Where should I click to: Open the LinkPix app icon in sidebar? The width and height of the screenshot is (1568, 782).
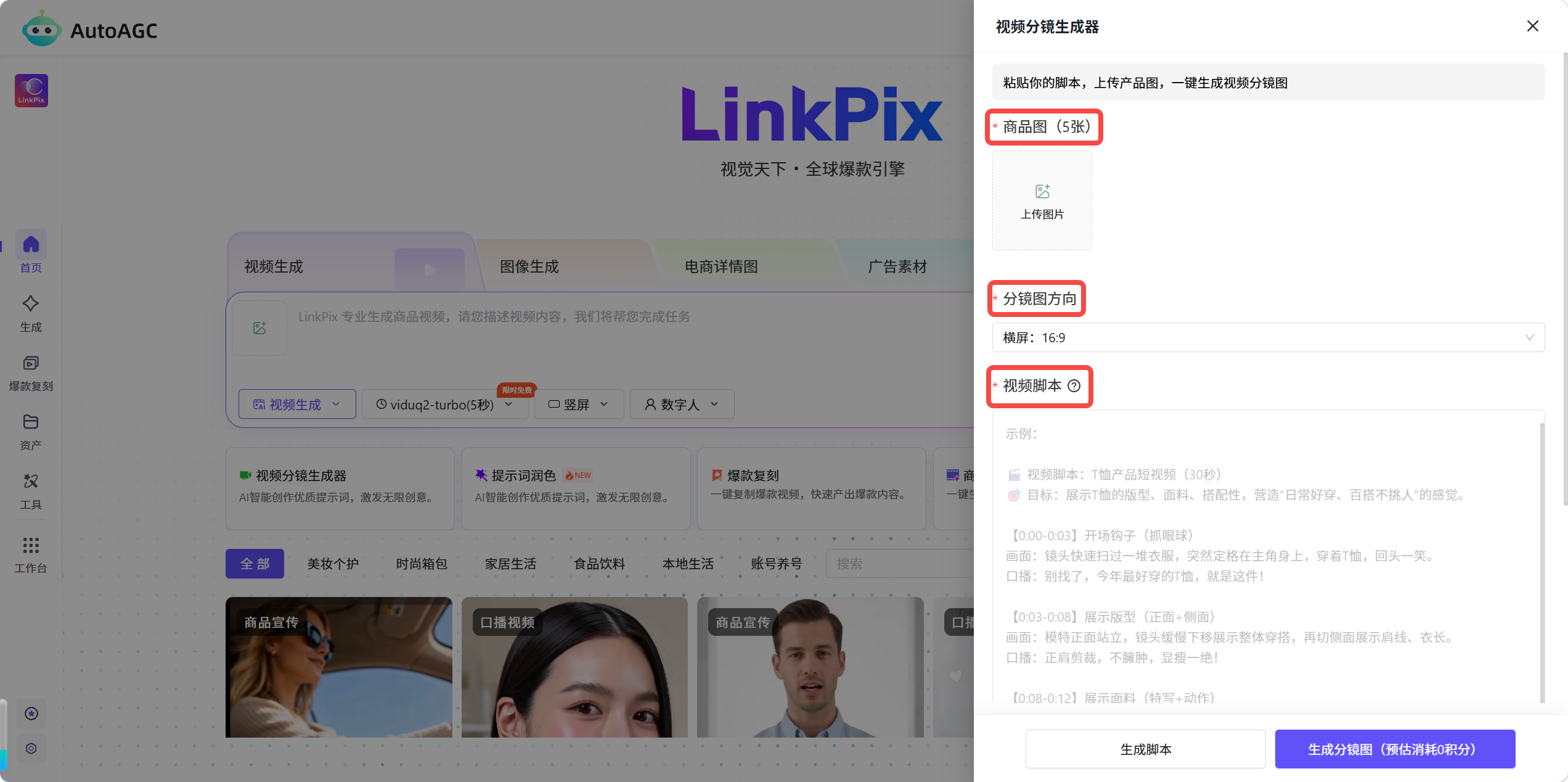(x=31, y=91)
